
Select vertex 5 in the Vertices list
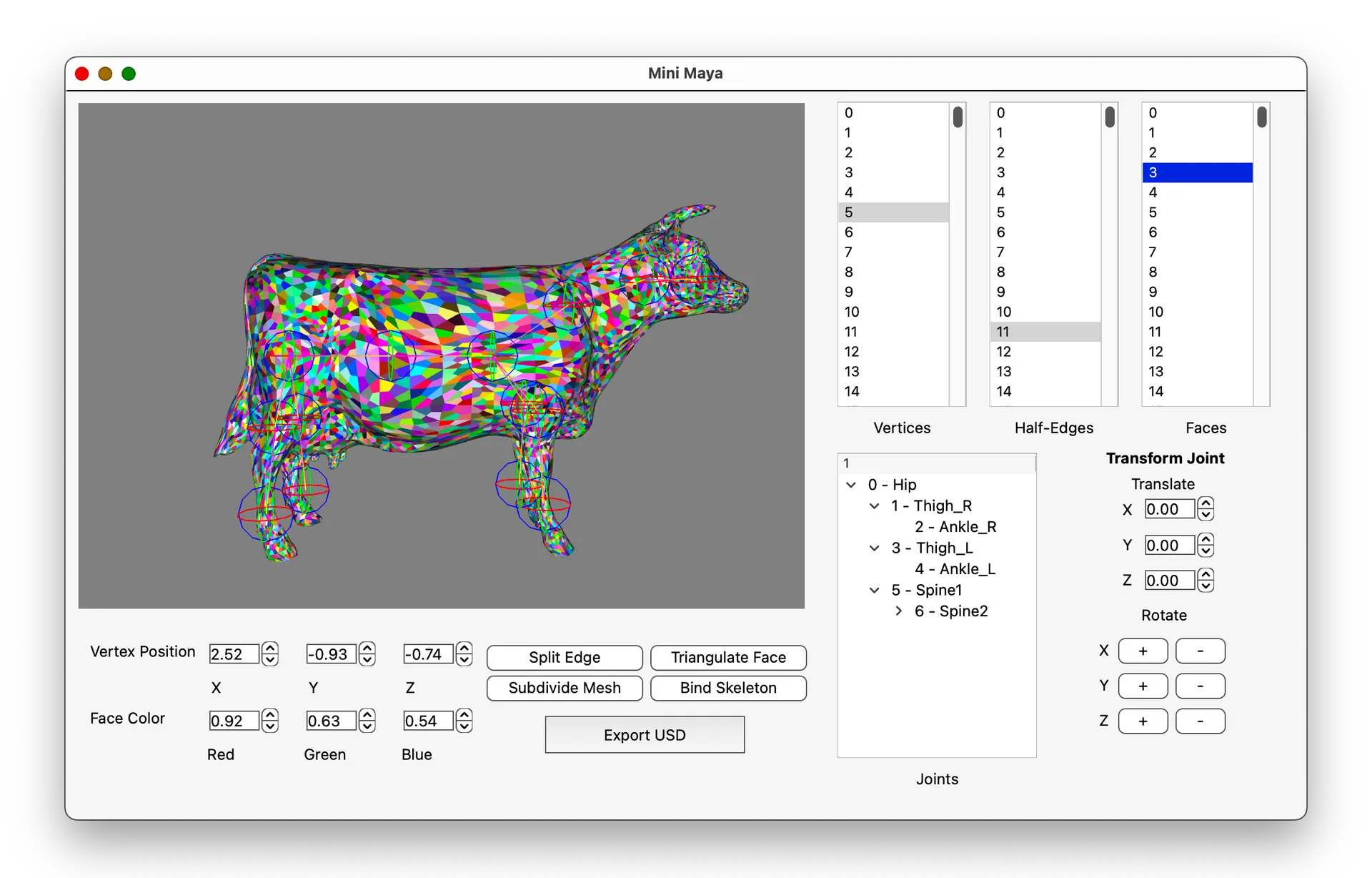893,212
